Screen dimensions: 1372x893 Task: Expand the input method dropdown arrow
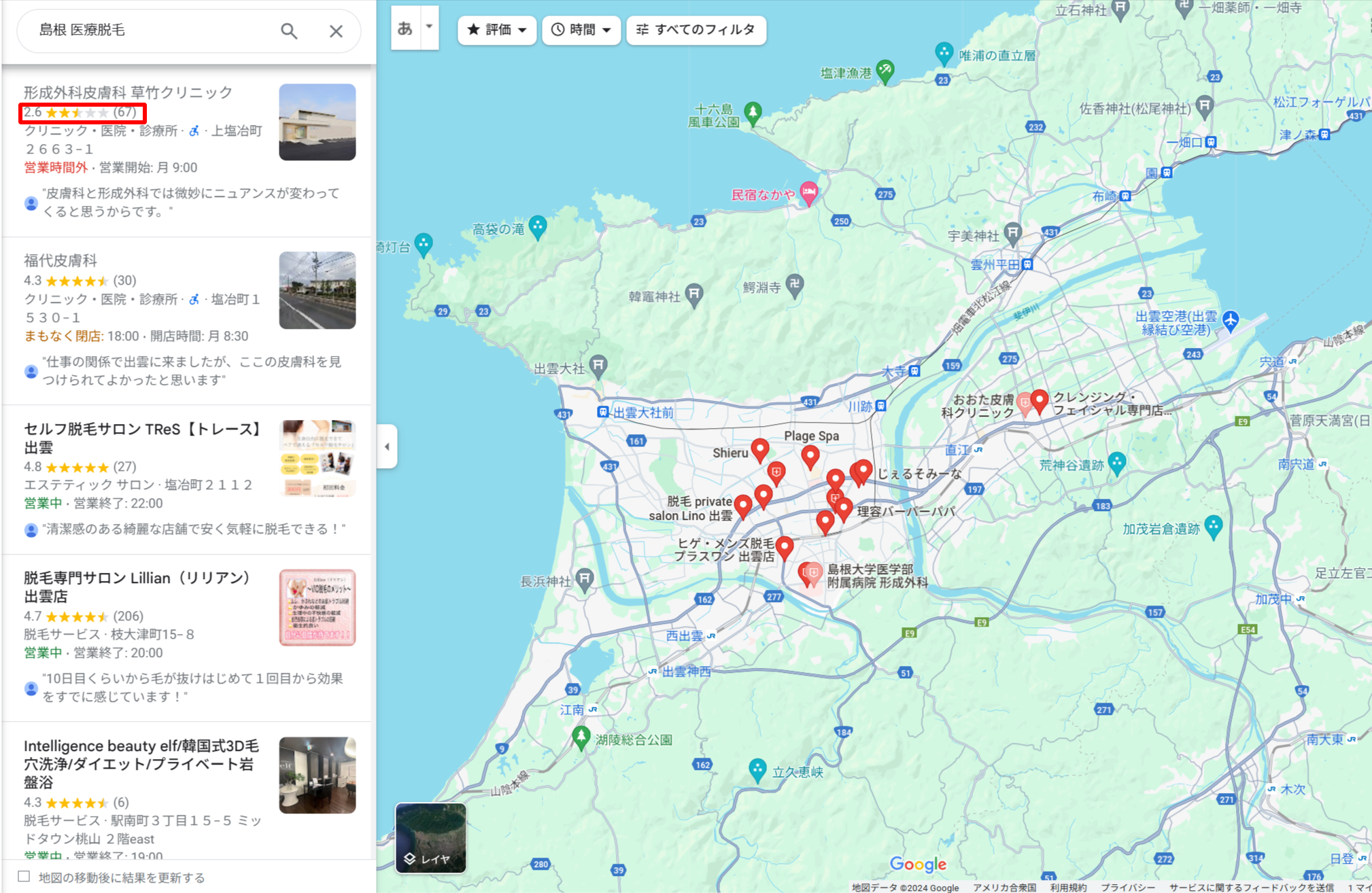[429, 28]
